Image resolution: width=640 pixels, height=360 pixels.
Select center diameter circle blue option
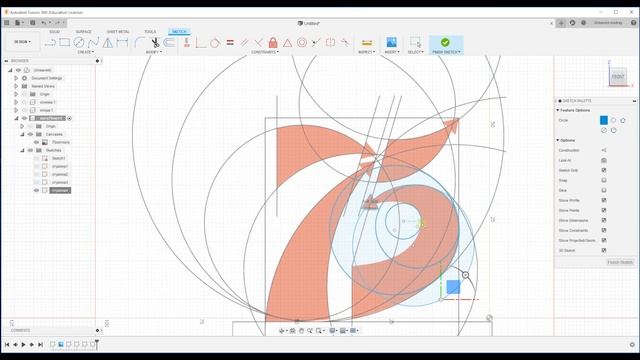[x=604, y=120]
